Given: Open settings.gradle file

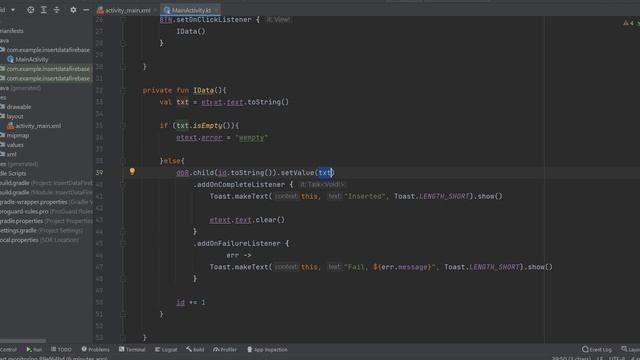Looking at the screenshot, I should (18, 231).
